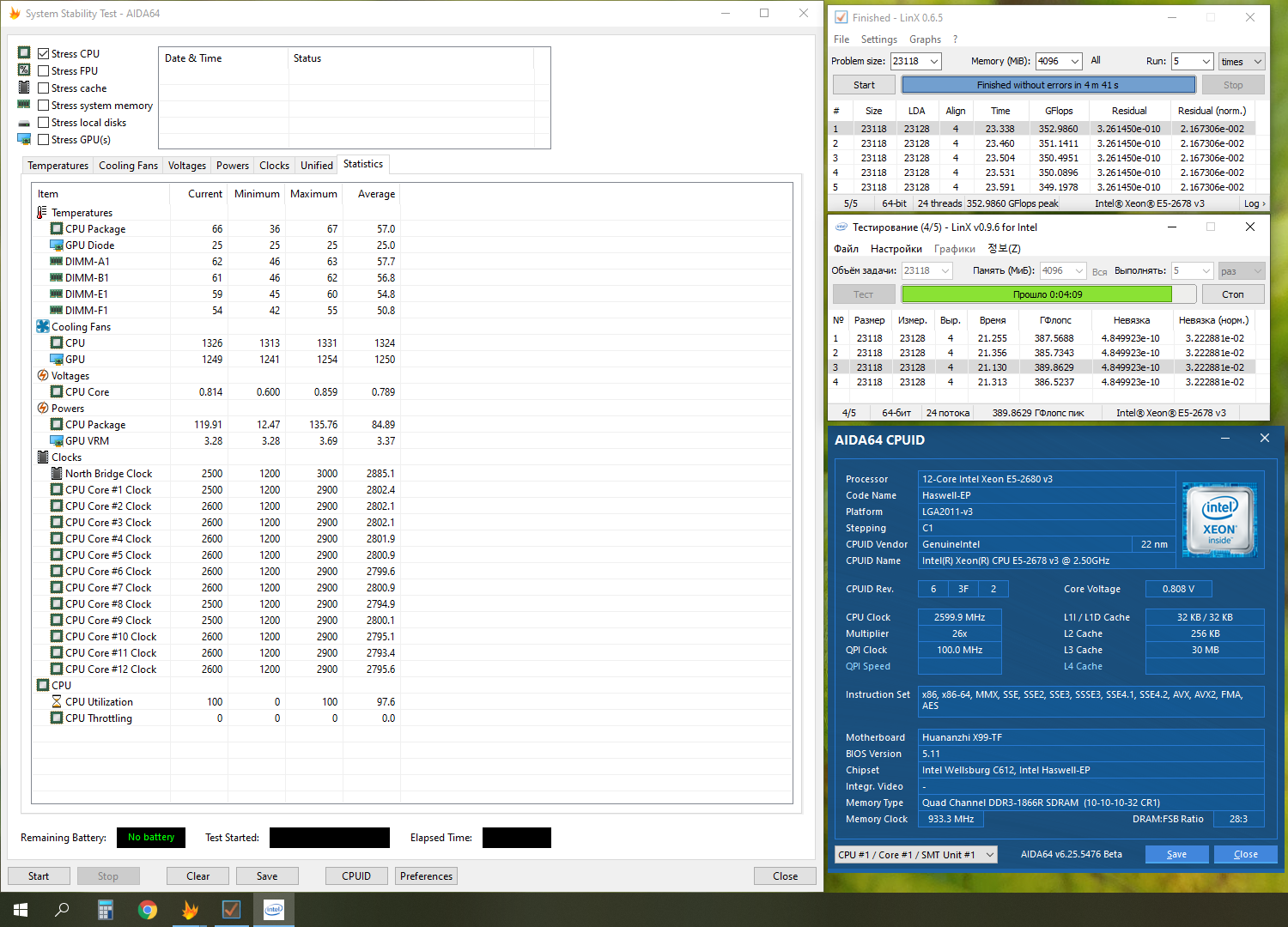1288x927 pixels.
Task: Click the CPU Utilization hourglass icon
Action: click(57, 701)
